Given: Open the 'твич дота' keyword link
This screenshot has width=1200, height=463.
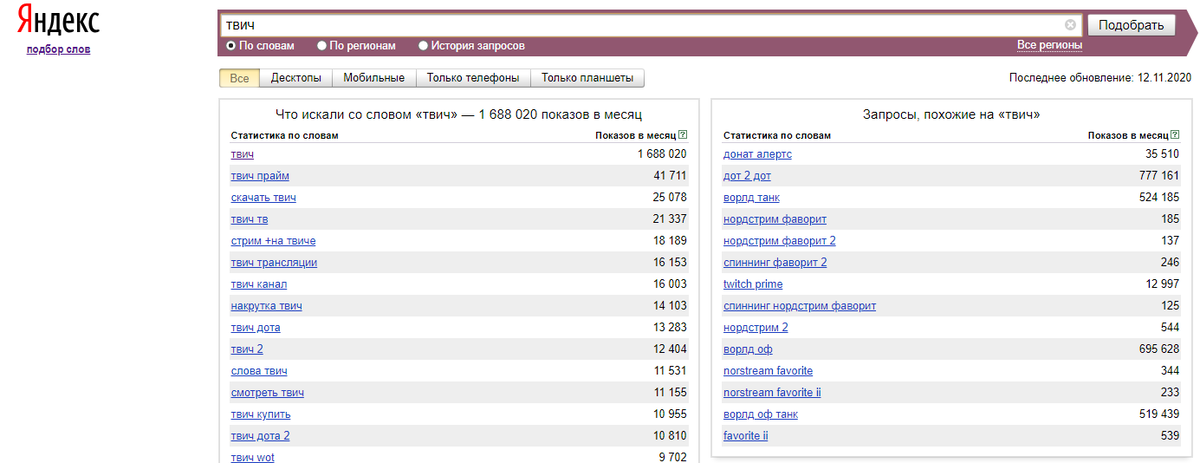Looking at the screenshot, I should pyautogui.click(x=256, y=327).
